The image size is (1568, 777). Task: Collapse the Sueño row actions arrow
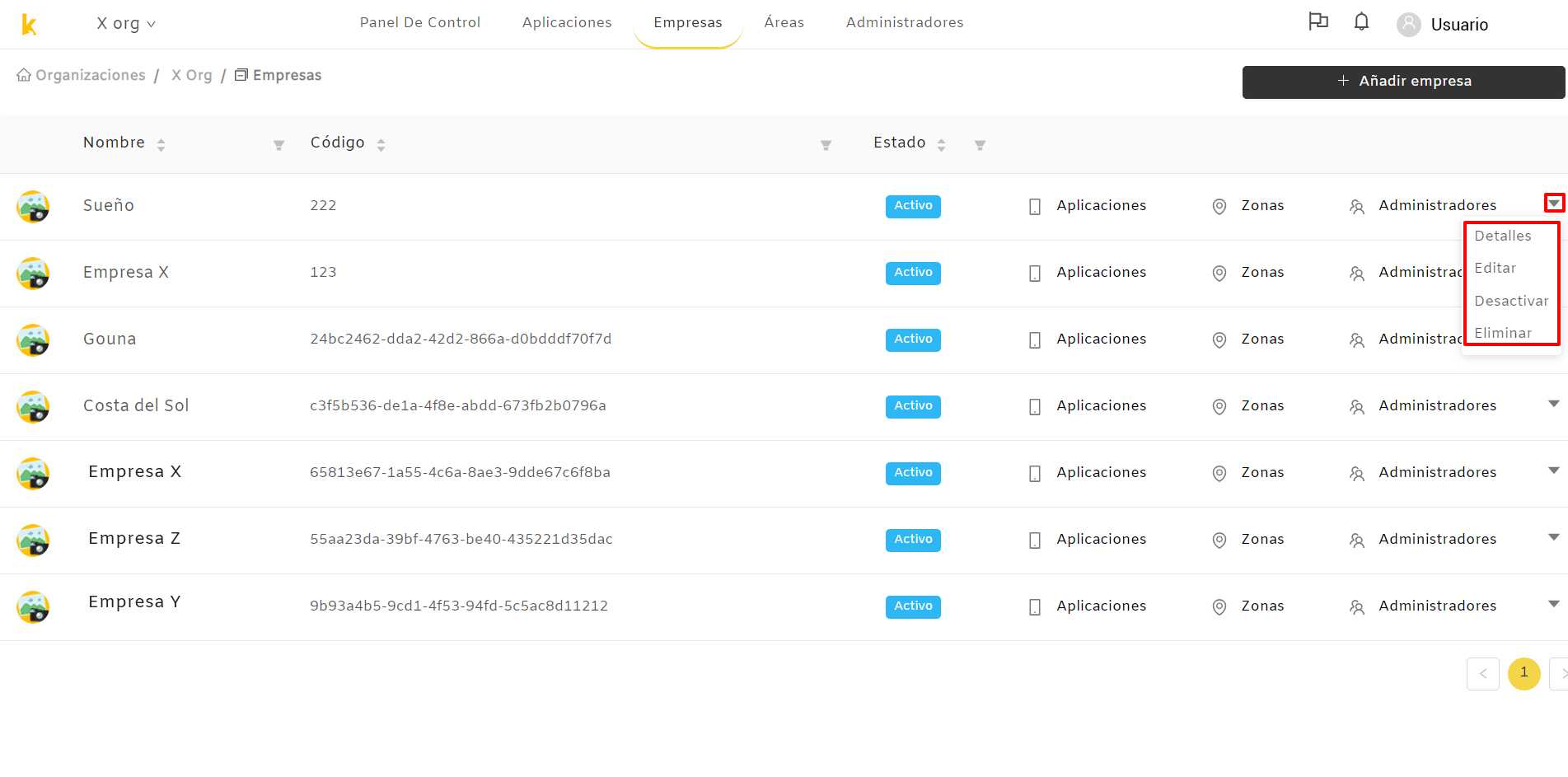[x=1554, y=203]
